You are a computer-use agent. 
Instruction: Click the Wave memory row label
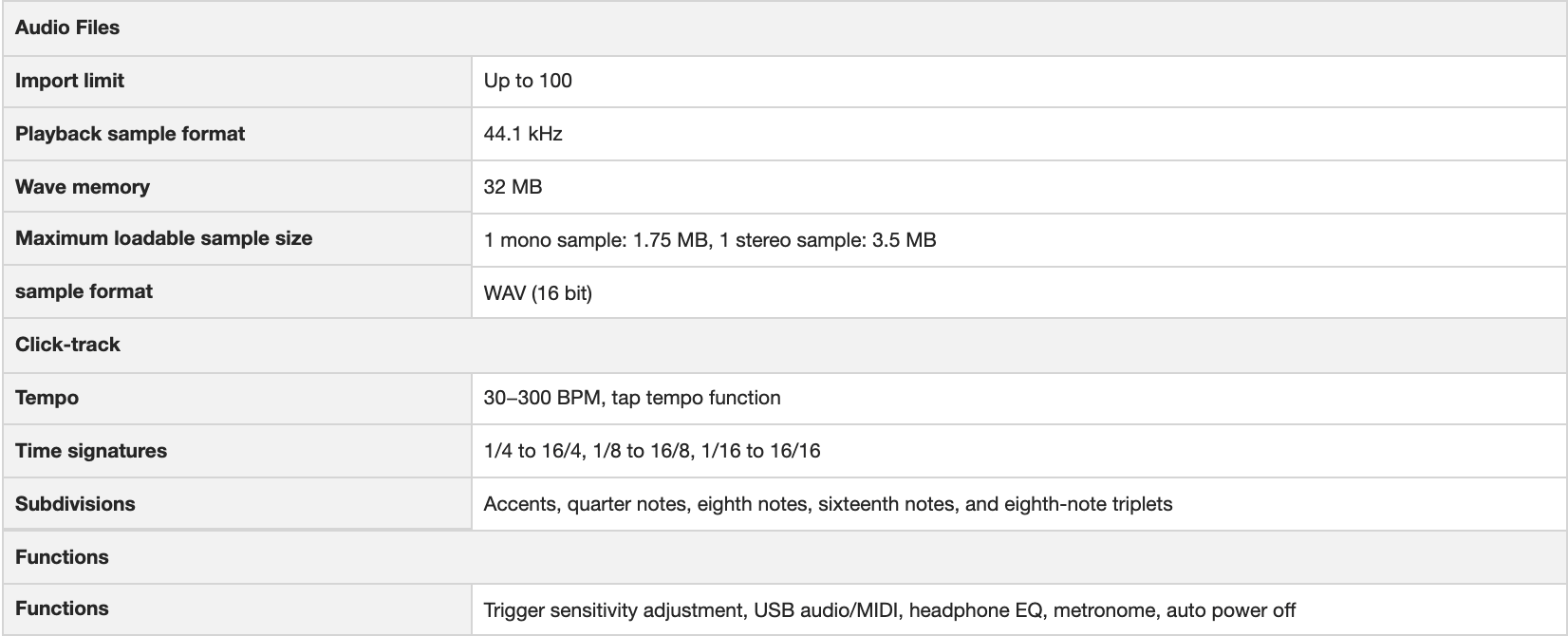click(83, 187)
